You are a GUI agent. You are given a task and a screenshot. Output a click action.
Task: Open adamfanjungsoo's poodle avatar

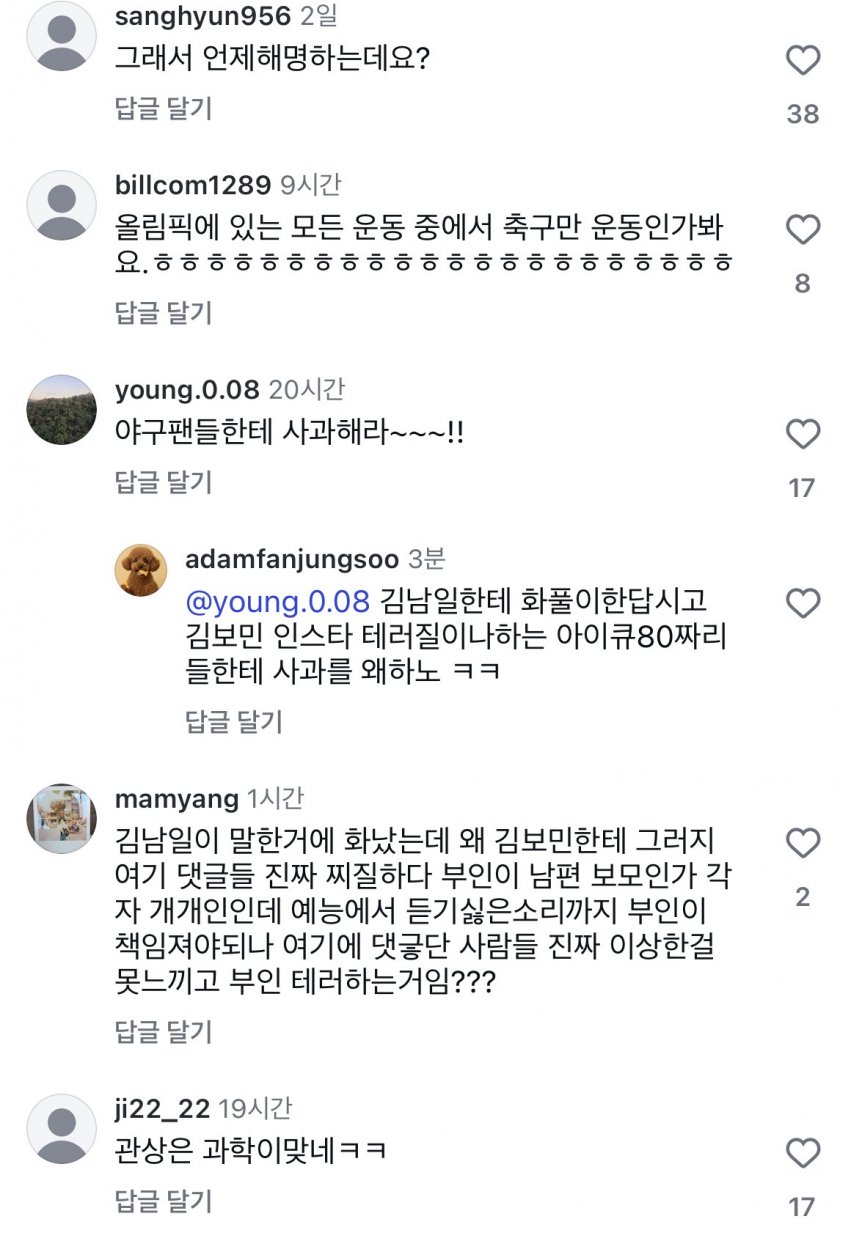143,571
